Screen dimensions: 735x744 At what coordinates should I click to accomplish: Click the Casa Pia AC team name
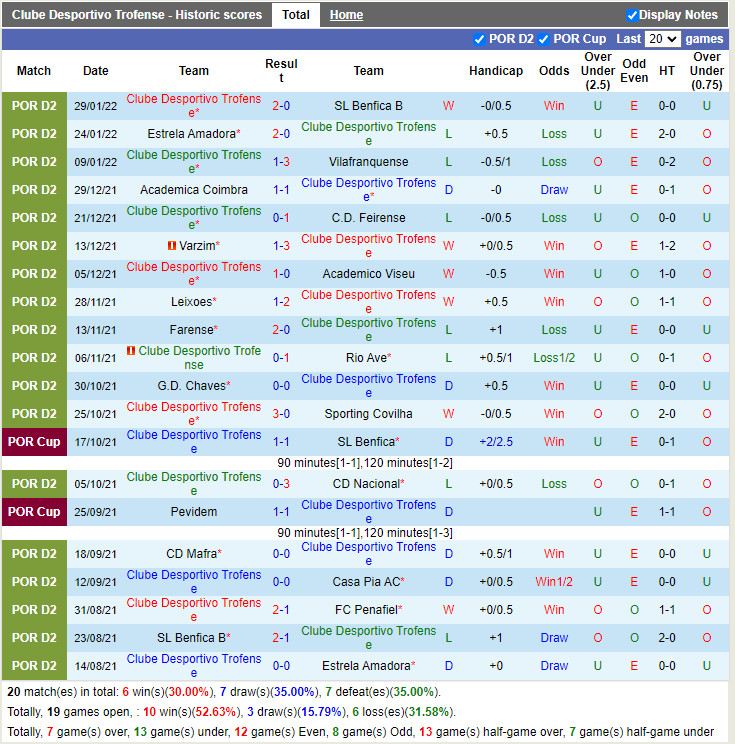point(365,582)
